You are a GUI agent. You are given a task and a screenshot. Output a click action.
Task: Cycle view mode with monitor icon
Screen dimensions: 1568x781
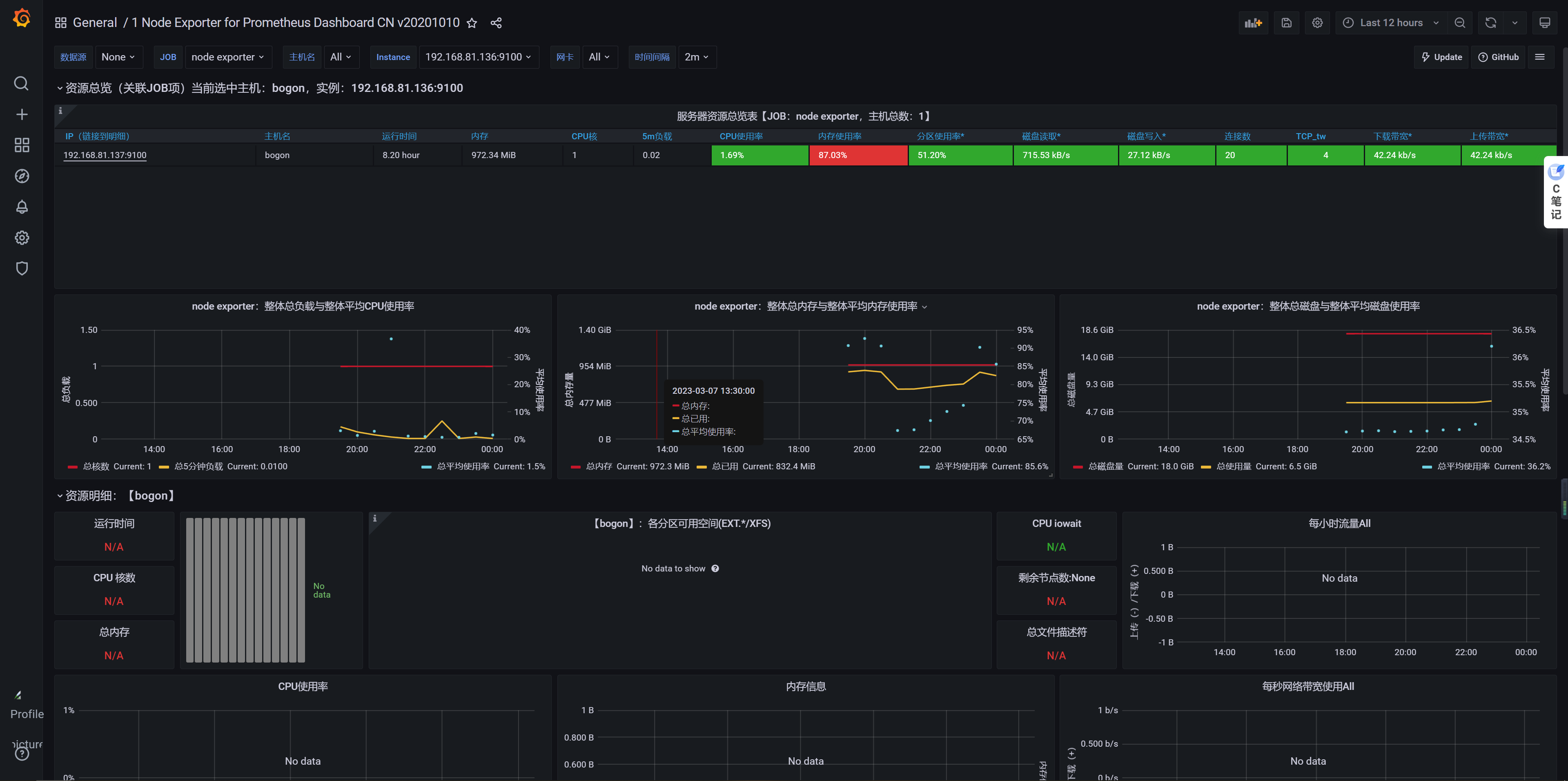tap(1545, 22)
